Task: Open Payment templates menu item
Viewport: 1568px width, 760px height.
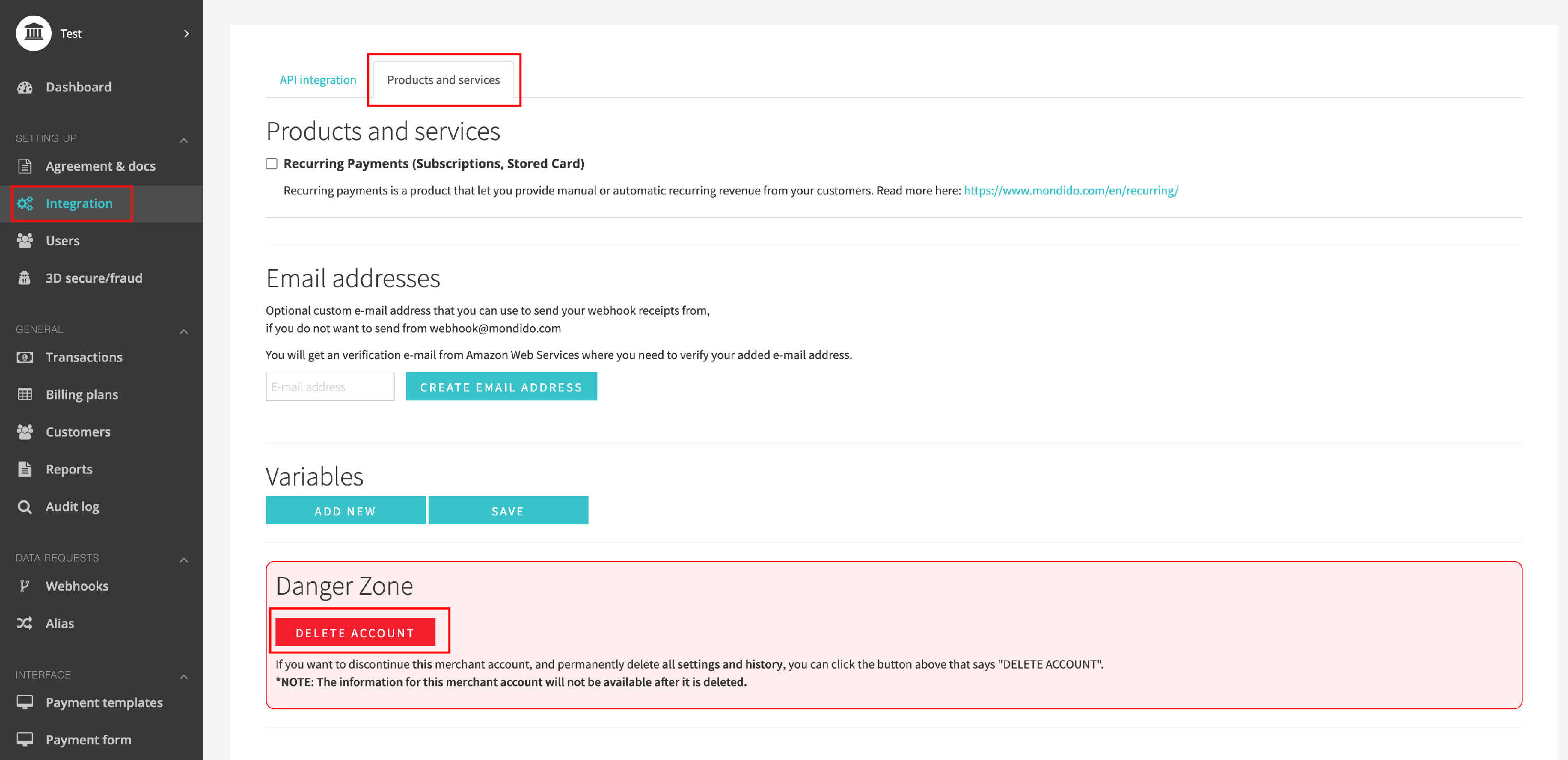Action: click(x=104, y=702)
